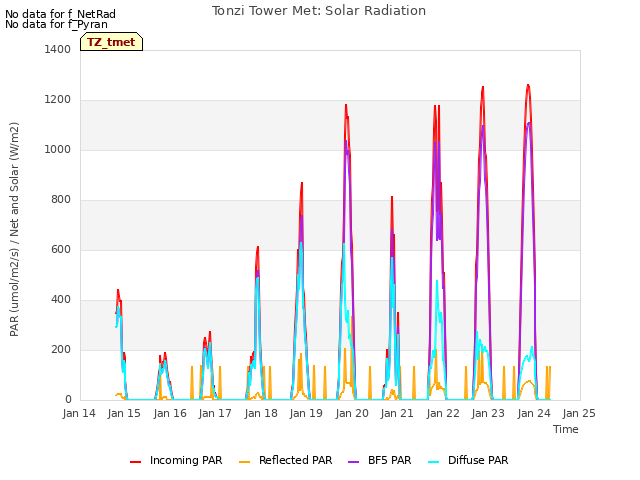Click the 'No data for f_NetRad' message
The image size is (640, 480).
coord(60,14)
